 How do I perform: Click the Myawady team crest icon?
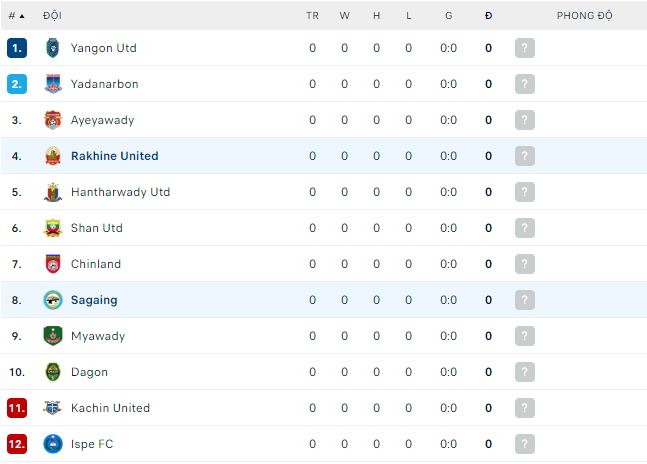[x=53, y=336]
